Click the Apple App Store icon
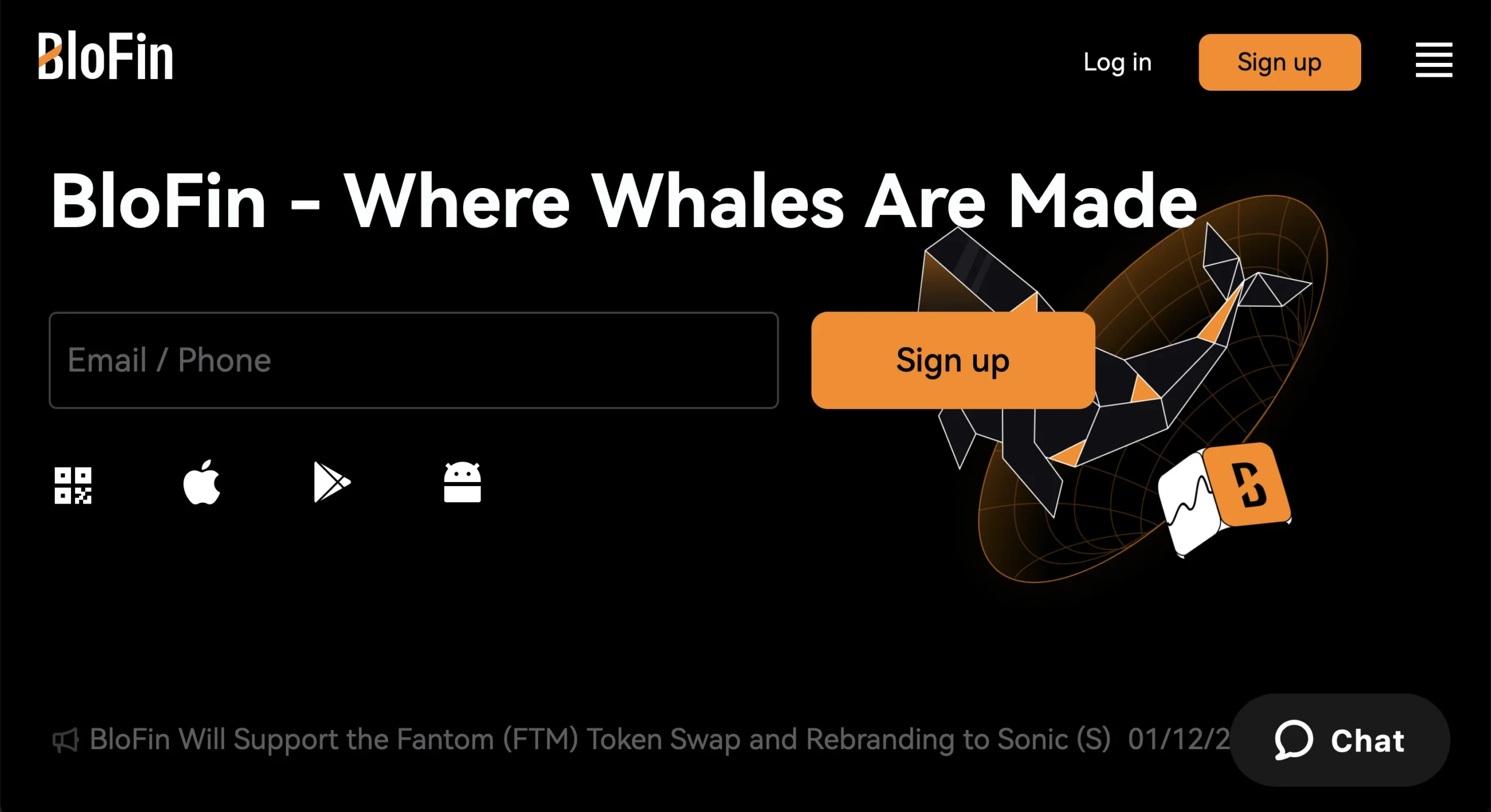 coord(202,483)
